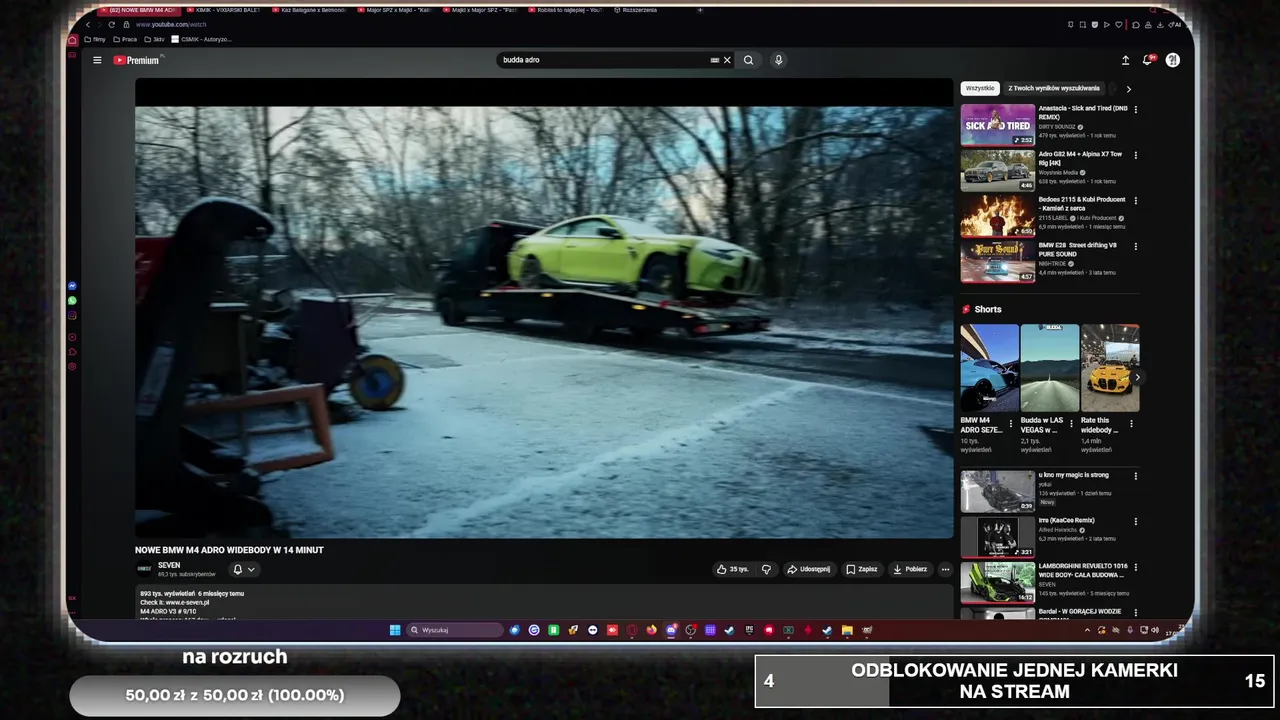Image resolution: width=1280 pixels, height=720 pixels.
Task: Click the browser address bar URL
Action: (170, 24)
